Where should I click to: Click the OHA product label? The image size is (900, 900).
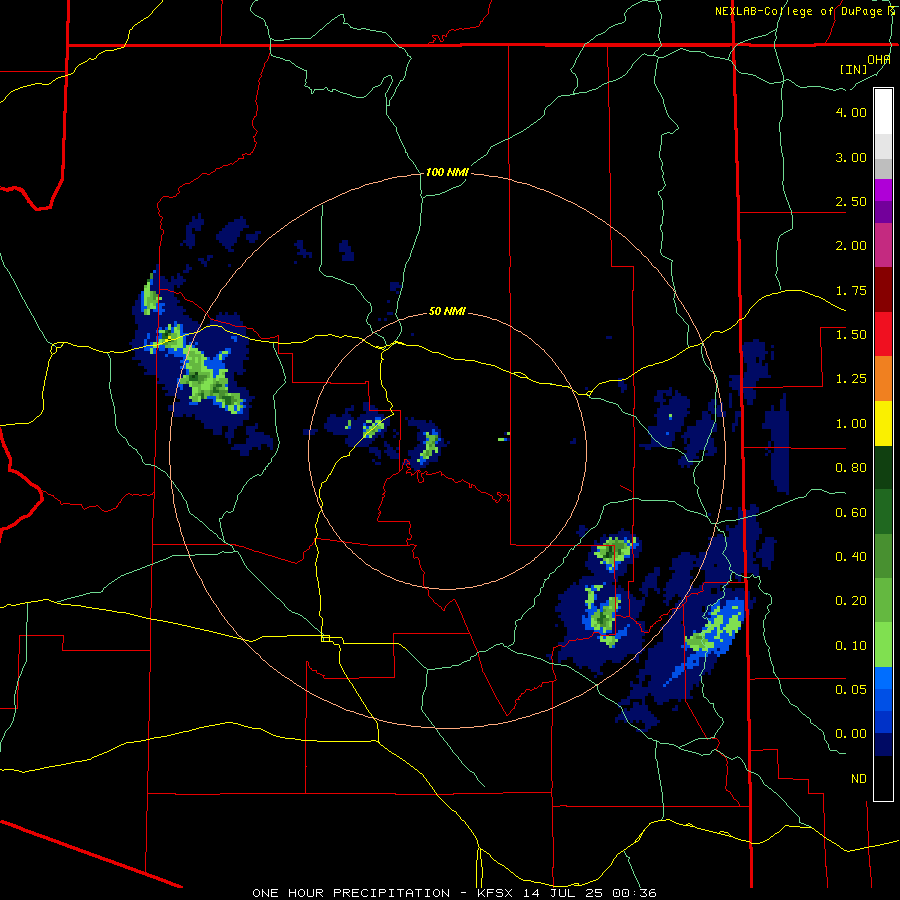pyautogui.click(x=879, y=60)
